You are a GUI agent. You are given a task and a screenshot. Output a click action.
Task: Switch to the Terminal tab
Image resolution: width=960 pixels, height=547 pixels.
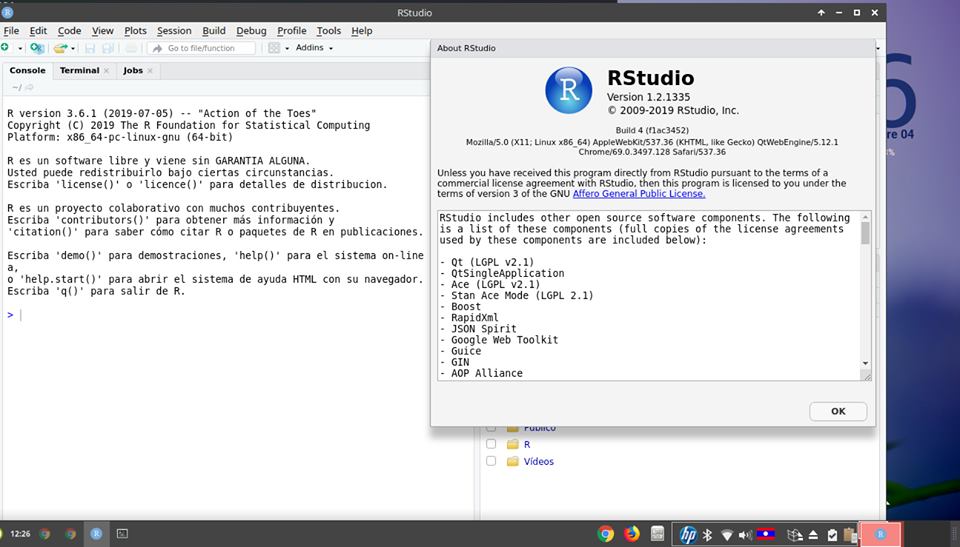pos(80,70)
